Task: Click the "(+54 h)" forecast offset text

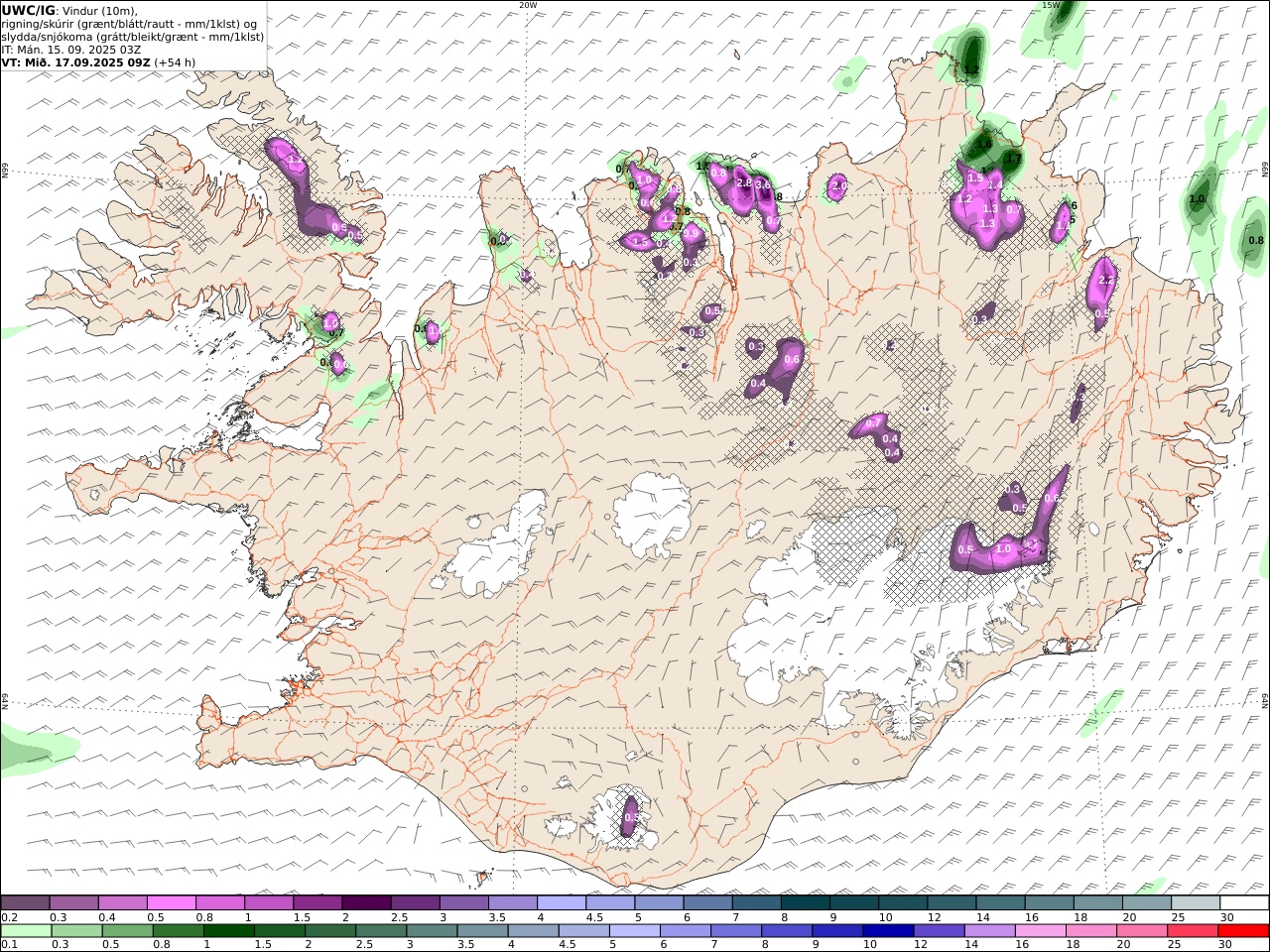Action: point(176,61)
